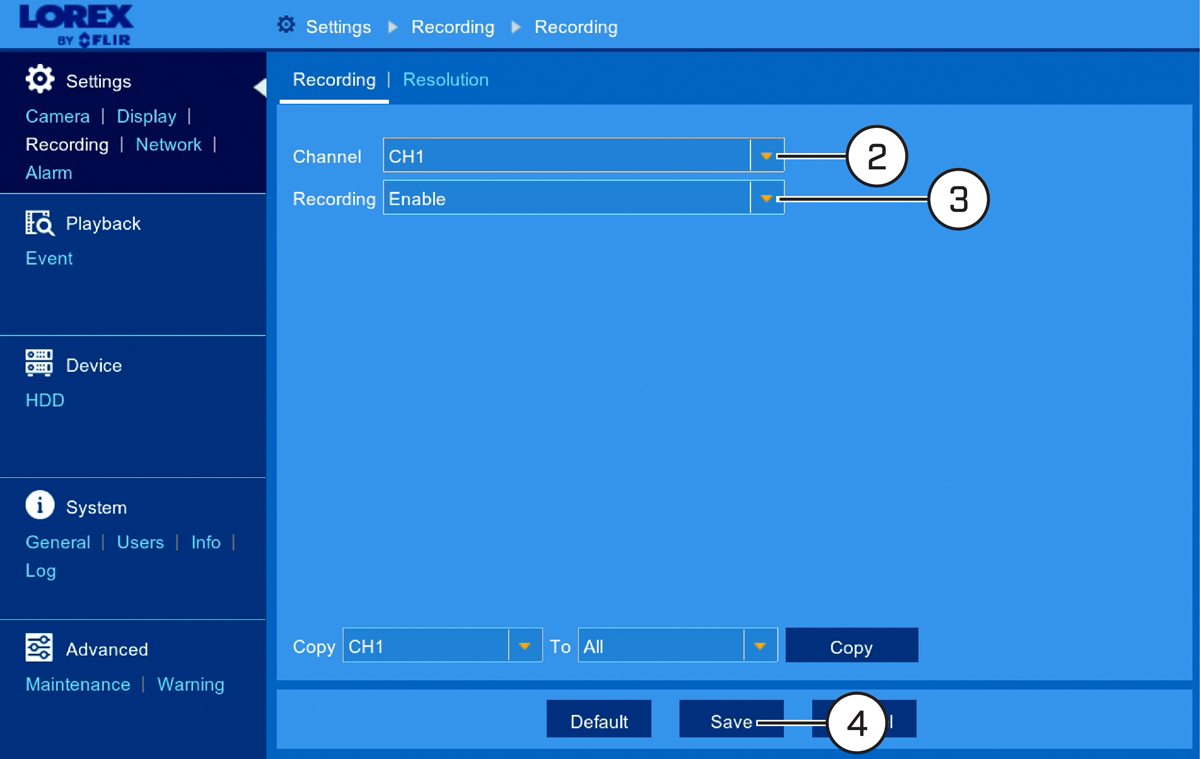
Task: Expand the Channel CH1 dropdown
Action: click(x=584, y=156)
